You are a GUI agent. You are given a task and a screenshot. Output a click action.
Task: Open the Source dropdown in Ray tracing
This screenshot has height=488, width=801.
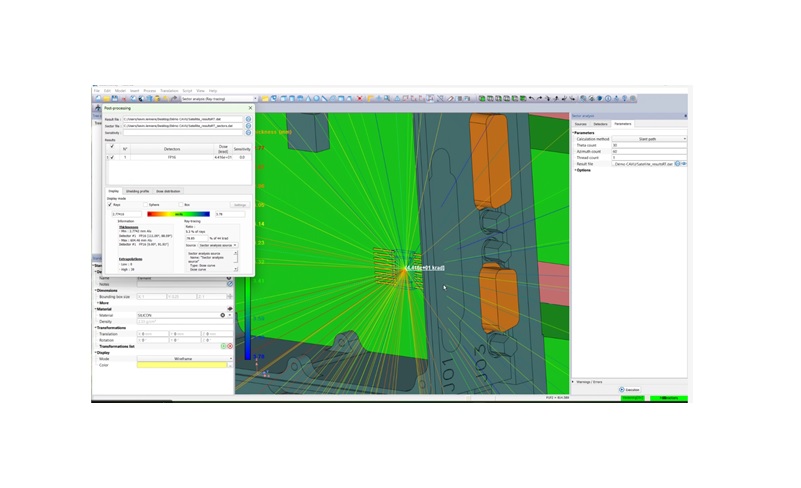pos(218,245)
